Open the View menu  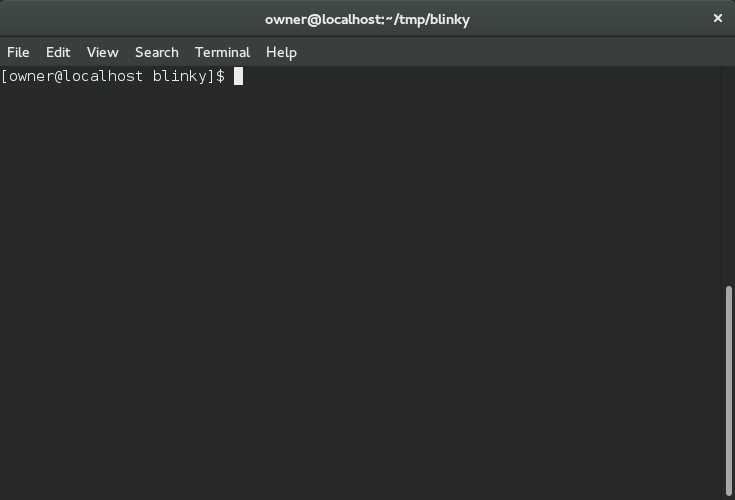coord(102,52)
